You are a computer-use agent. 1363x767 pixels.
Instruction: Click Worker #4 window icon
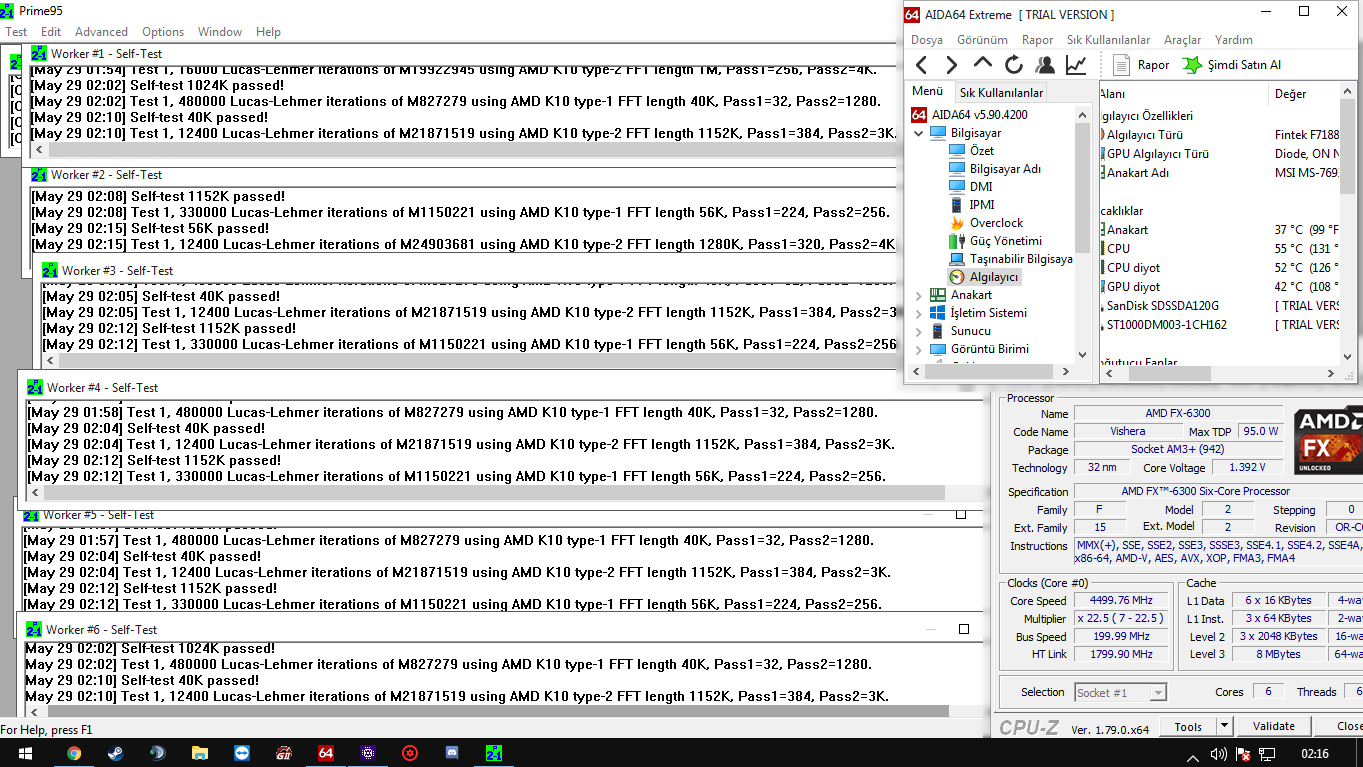tap(35, 388)
